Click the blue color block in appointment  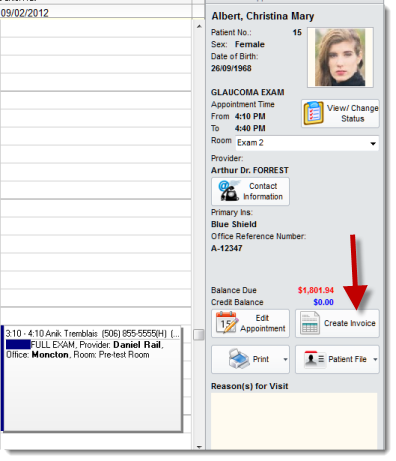18,344
